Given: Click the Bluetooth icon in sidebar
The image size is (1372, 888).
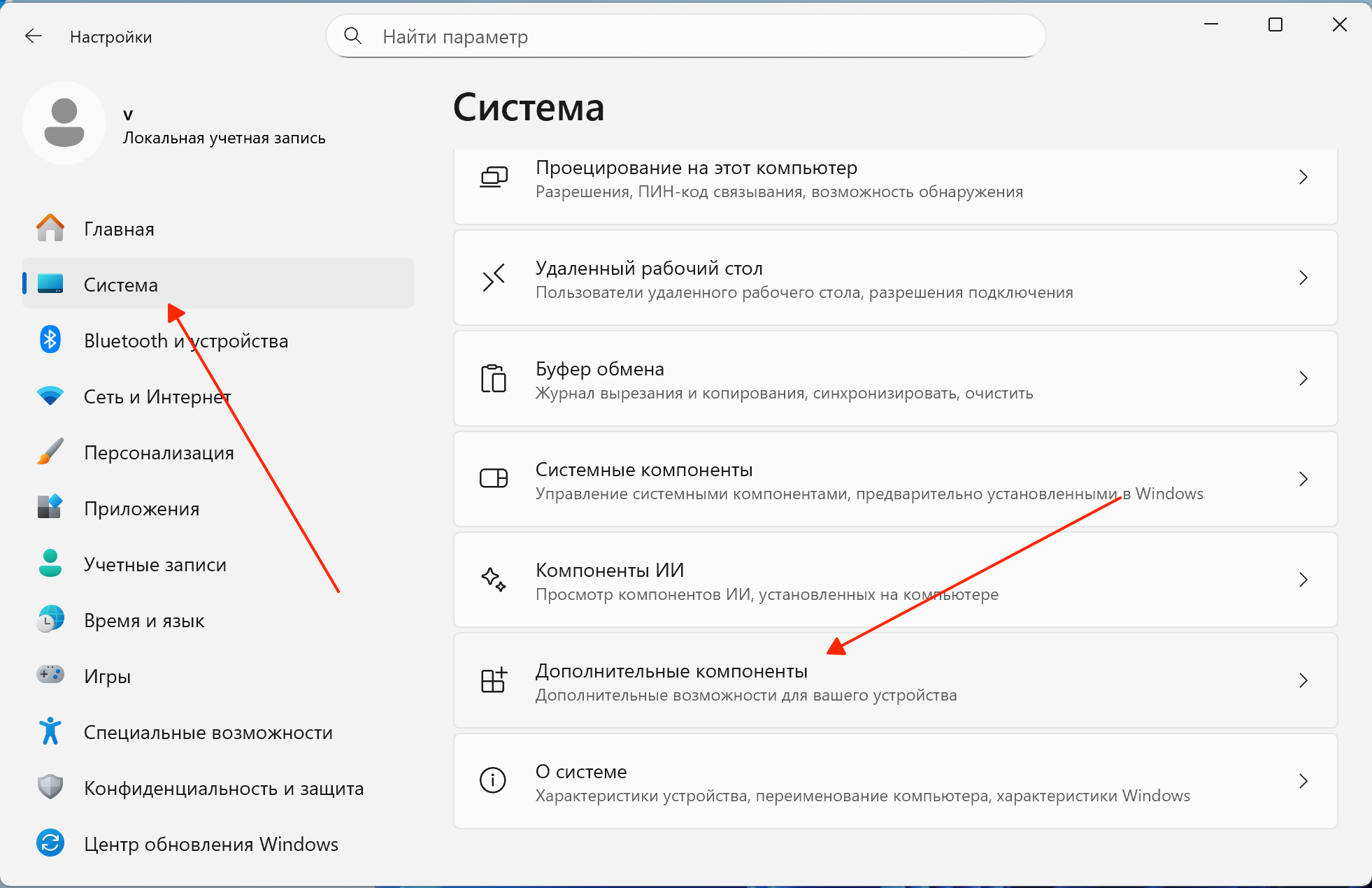Looking at the screenshot, I should click(50, 340).
